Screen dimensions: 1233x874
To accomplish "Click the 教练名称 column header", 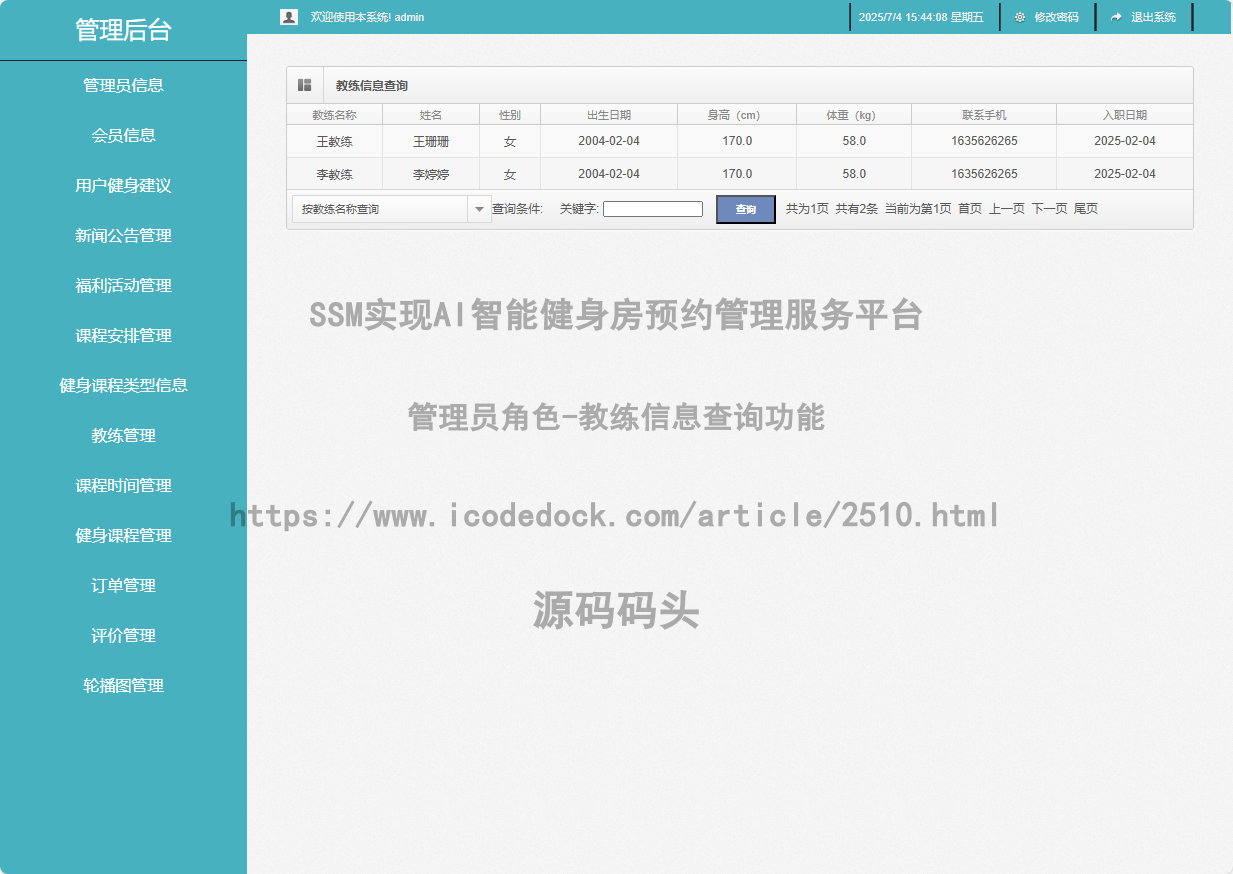I will click(334, 115).
